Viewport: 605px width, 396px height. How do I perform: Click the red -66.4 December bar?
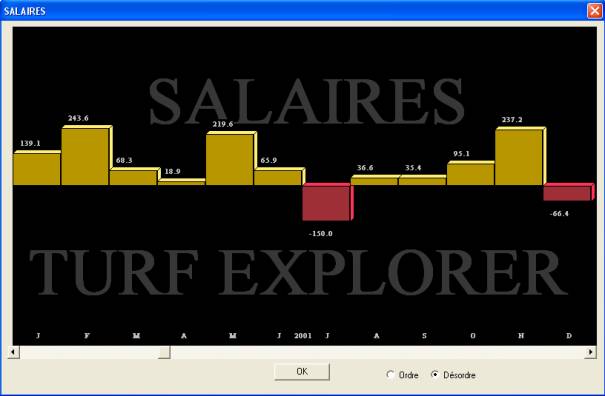[x=569, y=192]
